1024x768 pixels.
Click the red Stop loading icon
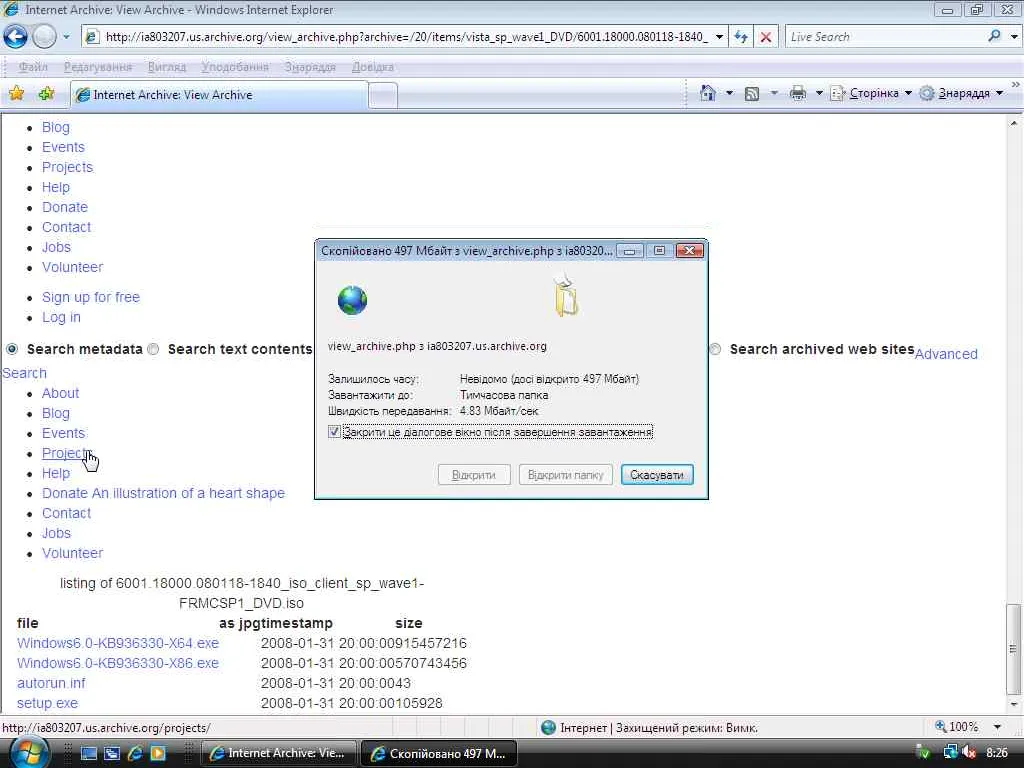click(x=766, y=37)
